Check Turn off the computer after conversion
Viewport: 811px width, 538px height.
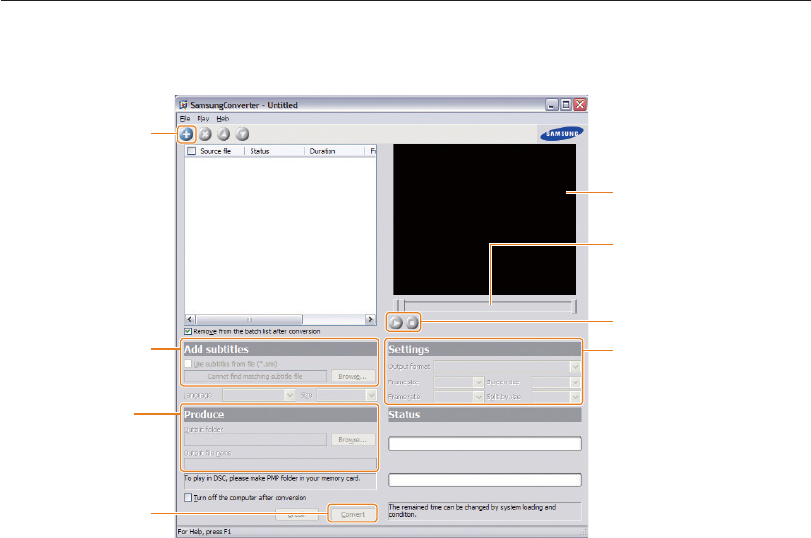[x=188, y=497]
